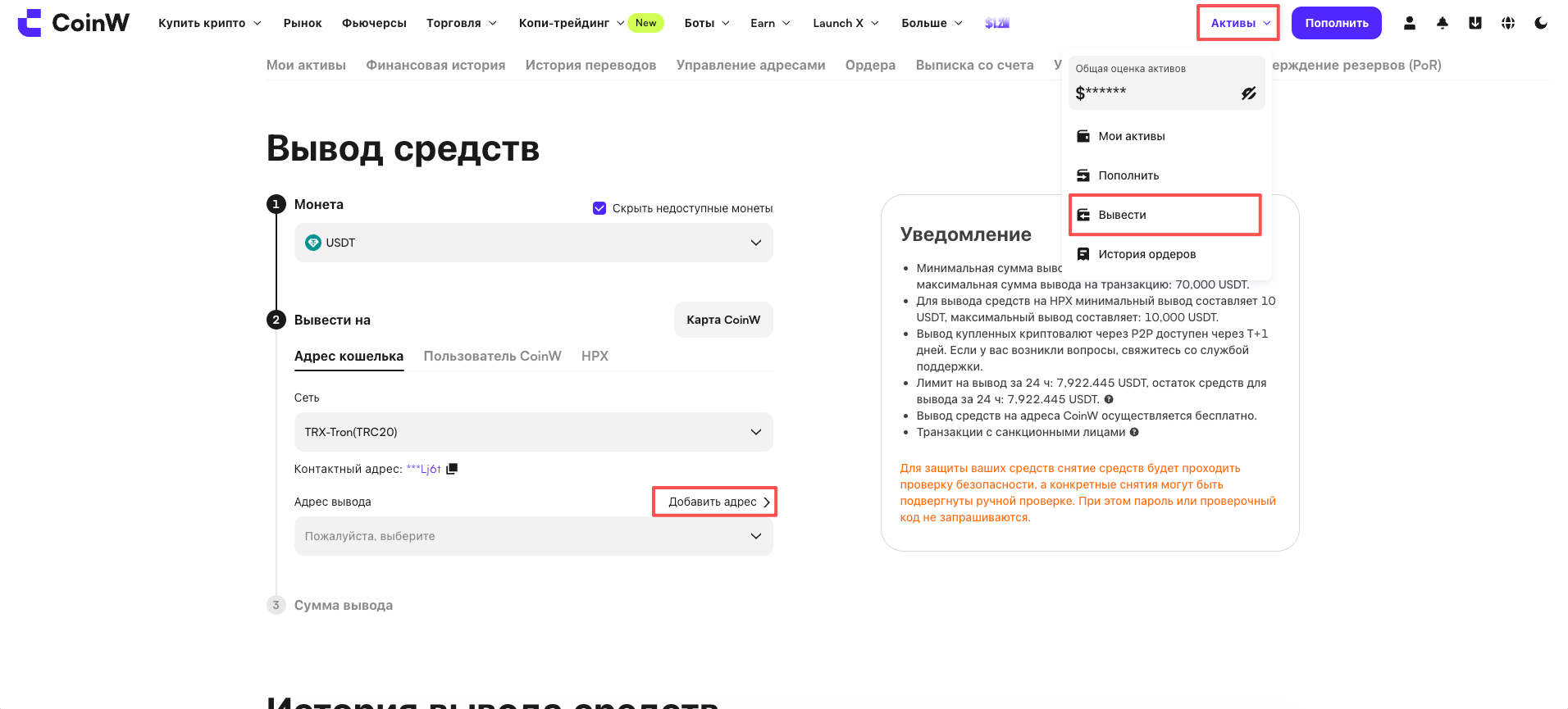The width and height of the screenshot is (1568, 709).
Task: Open the 'Ордера' tab
Action: [870, 65]
